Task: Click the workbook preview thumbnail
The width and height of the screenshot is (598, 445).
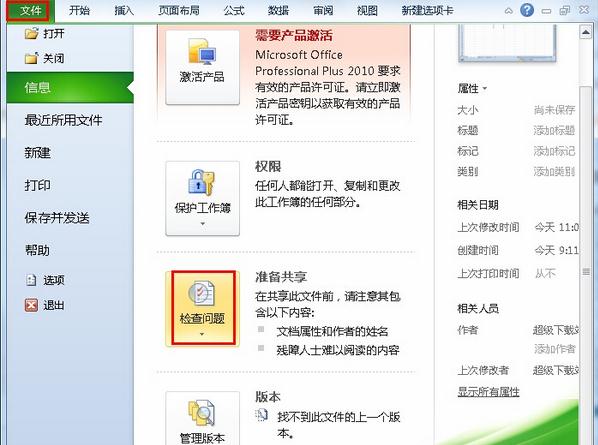Action: [x=507, y=43]
